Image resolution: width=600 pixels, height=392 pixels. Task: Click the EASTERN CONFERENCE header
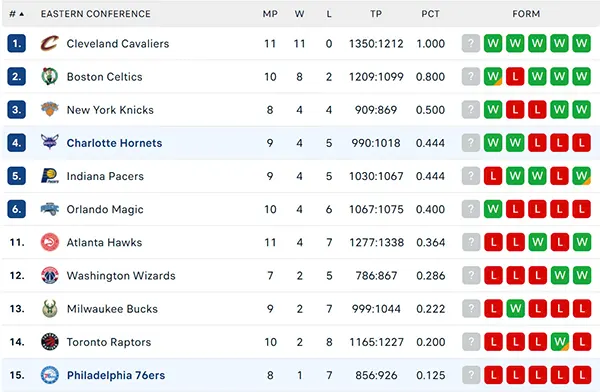click(96, 14)
